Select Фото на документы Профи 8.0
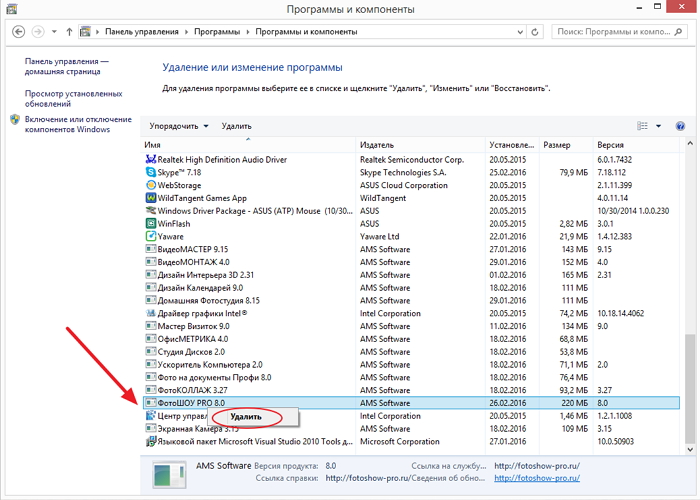700x500 pixels. (x=411, y=378)
